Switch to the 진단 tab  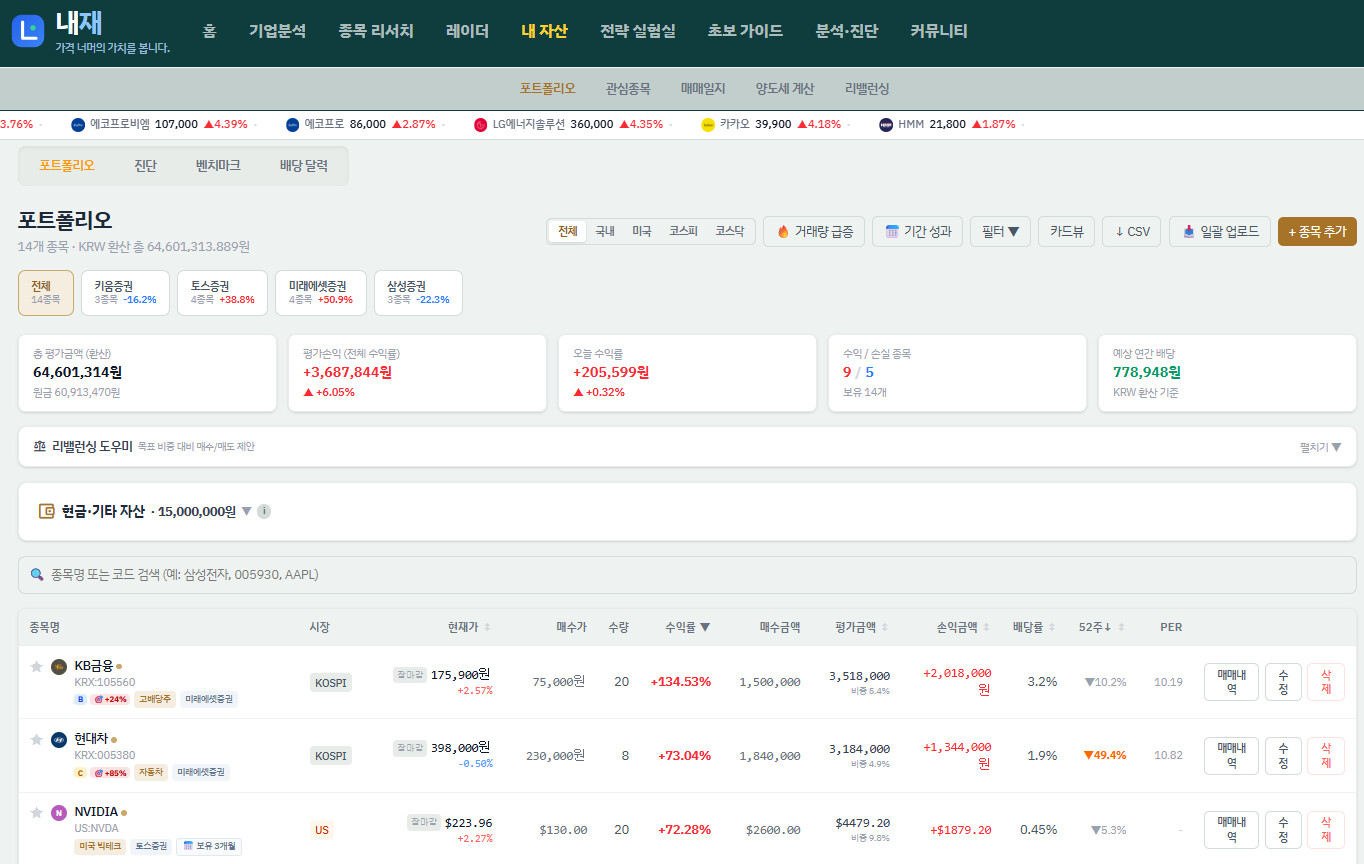(146, 165)
